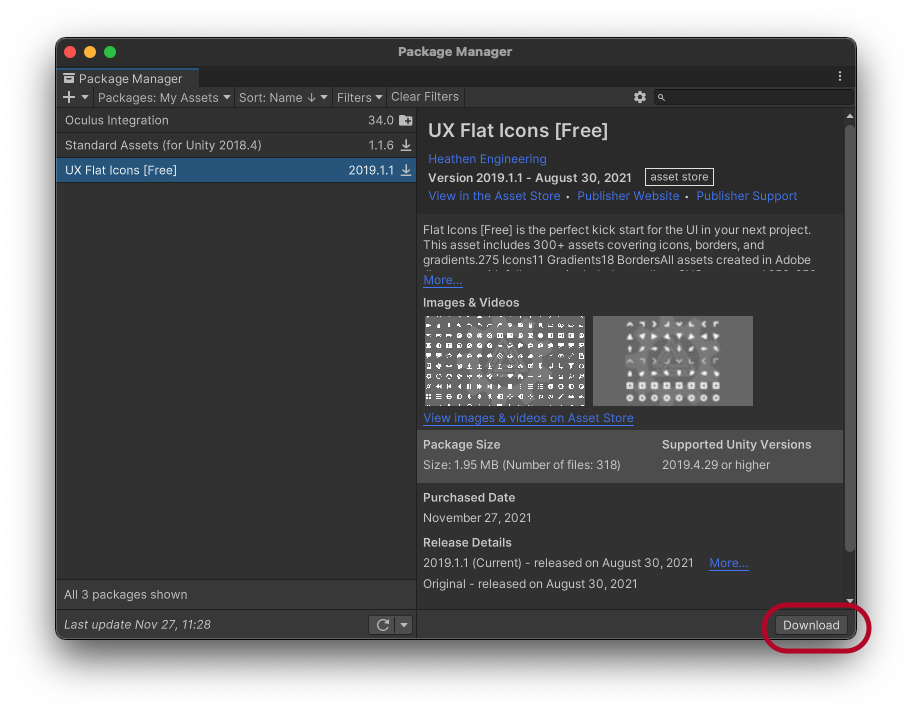This screenshot has height=713, width=912.
Task: Open the refresh options dropdown arrow
Action: click(404, 625)
